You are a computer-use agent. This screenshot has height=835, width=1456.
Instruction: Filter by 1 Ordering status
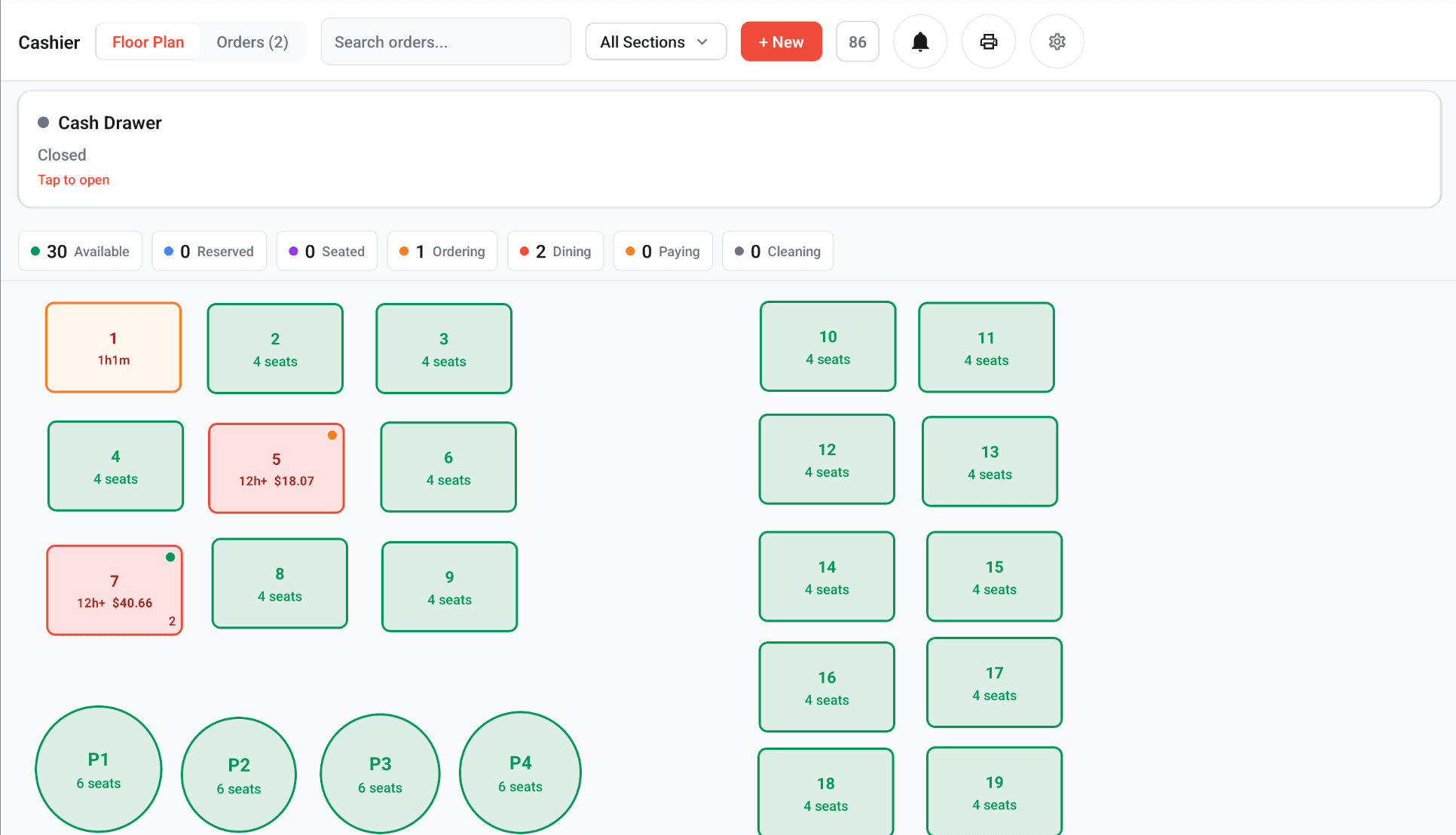pos(442,251)
